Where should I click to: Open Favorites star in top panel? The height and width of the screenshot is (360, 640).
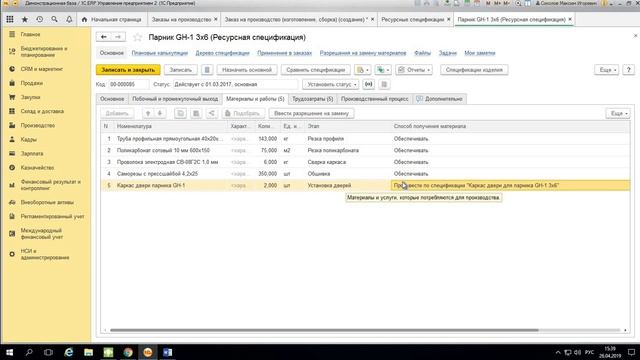tap(24, 19)
